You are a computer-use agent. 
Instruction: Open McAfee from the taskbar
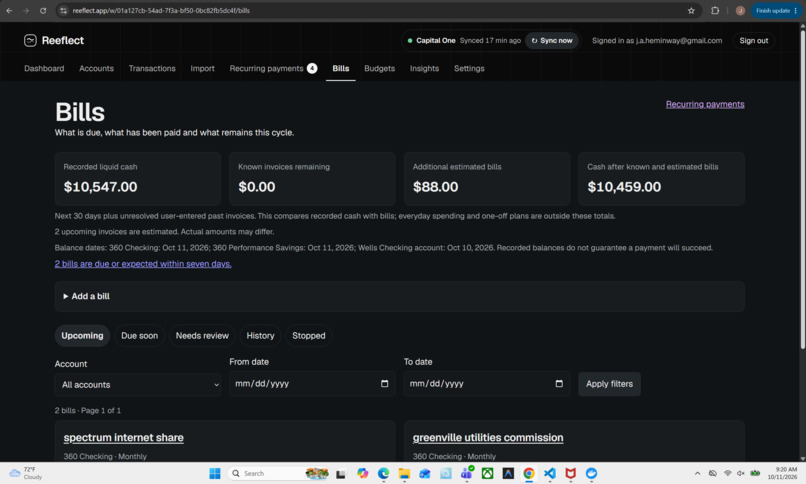click(x=571, y=473)
